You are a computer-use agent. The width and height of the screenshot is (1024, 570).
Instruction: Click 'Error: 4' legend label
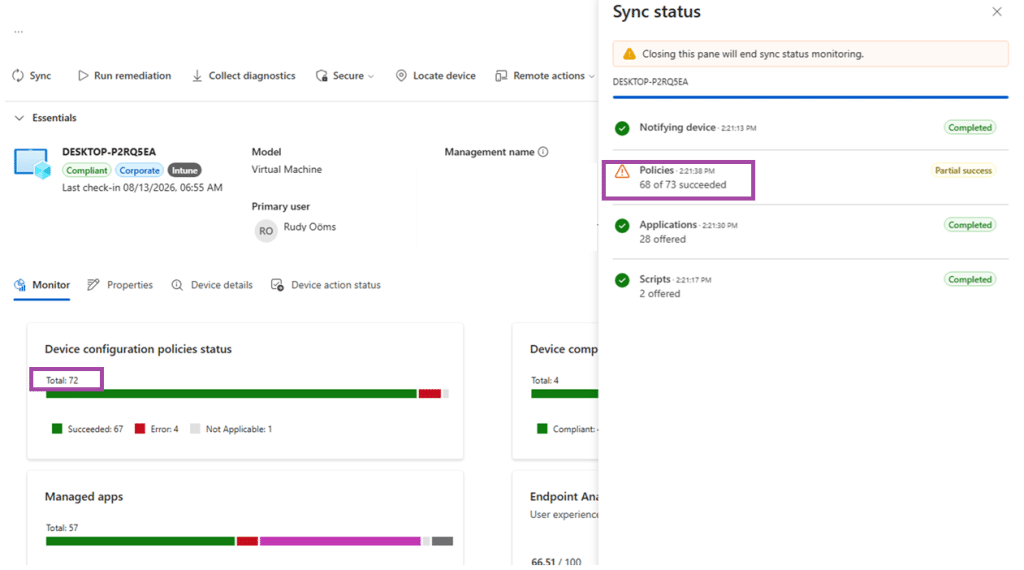click(165, 429)
